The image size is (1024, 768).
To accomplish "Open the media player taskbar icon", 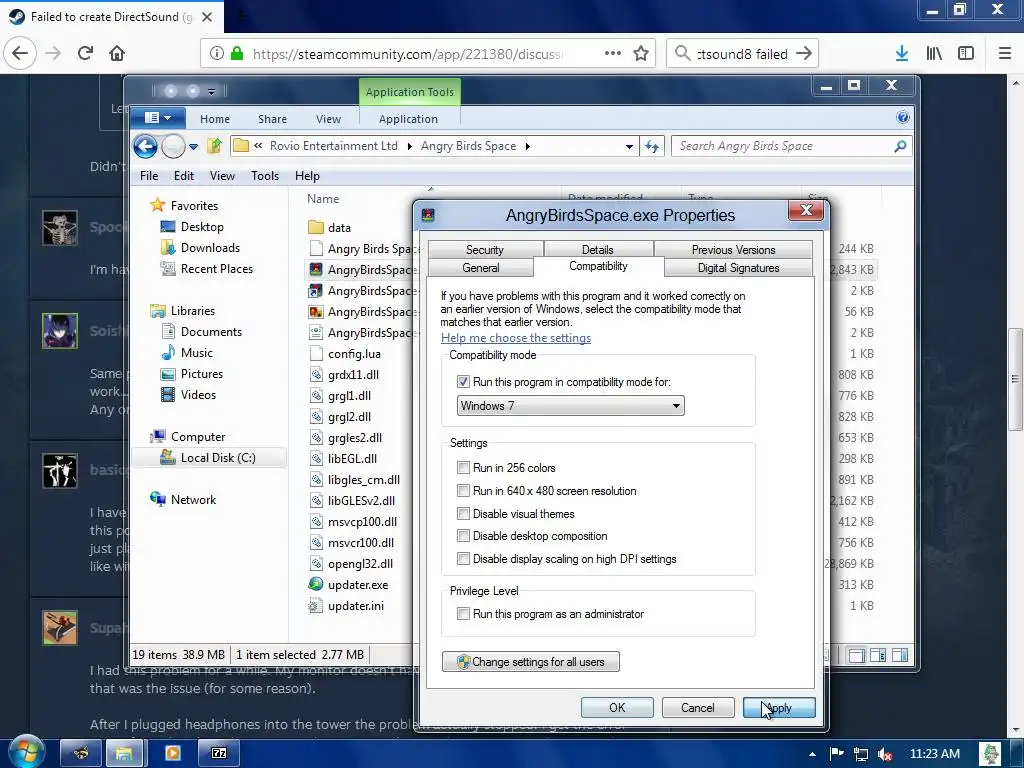I will 172,754.
